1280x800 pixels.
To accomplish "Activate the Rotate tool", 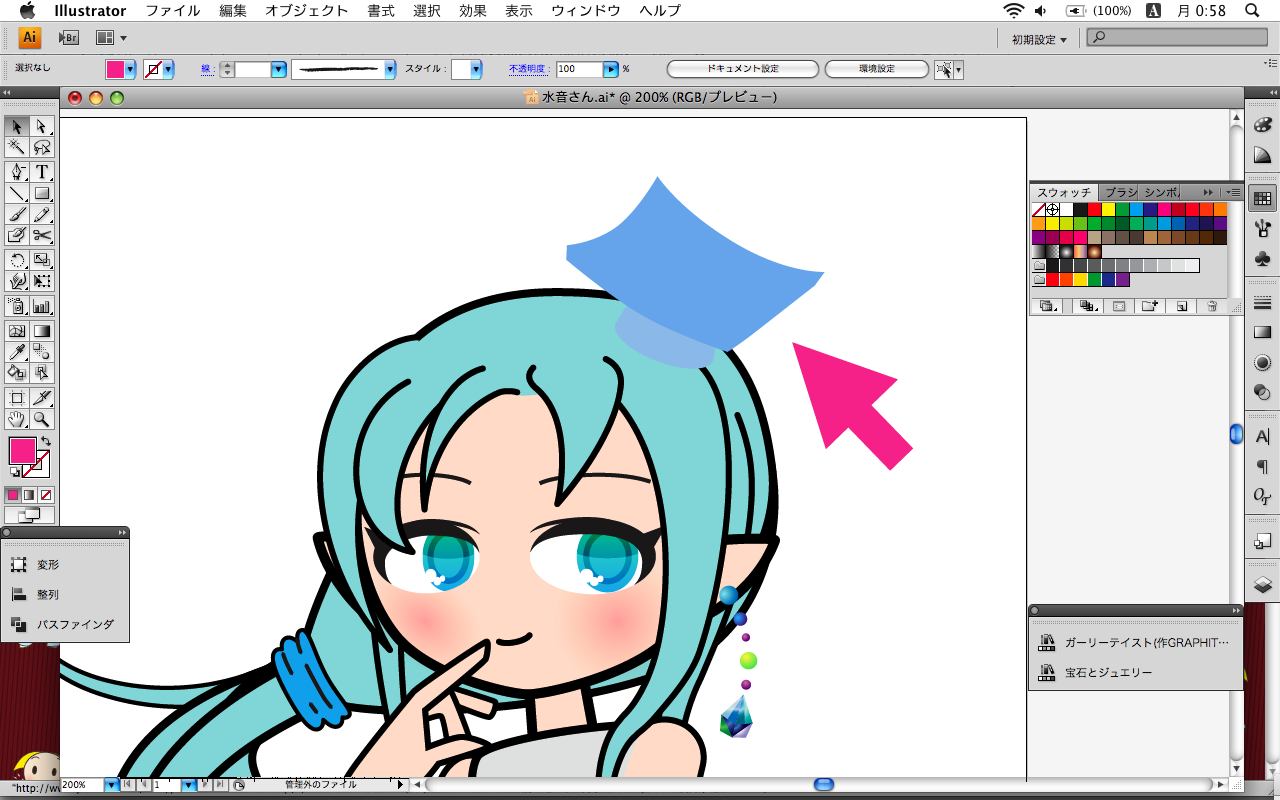I will point(17,260).
